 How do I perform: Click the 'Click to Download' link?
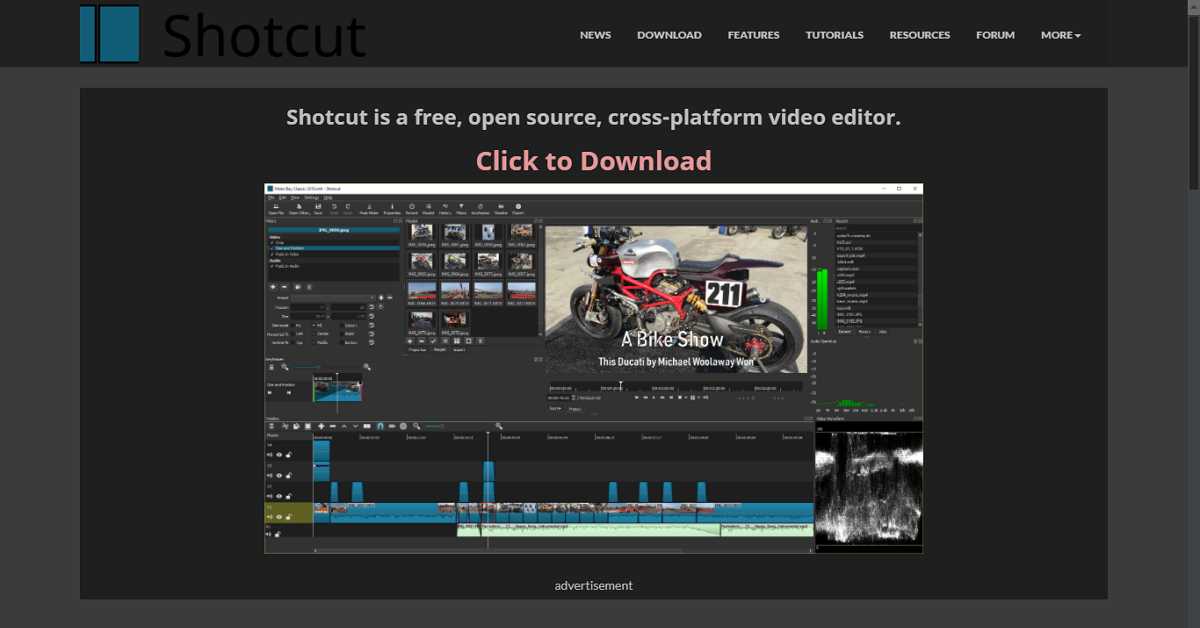[594, 160]
